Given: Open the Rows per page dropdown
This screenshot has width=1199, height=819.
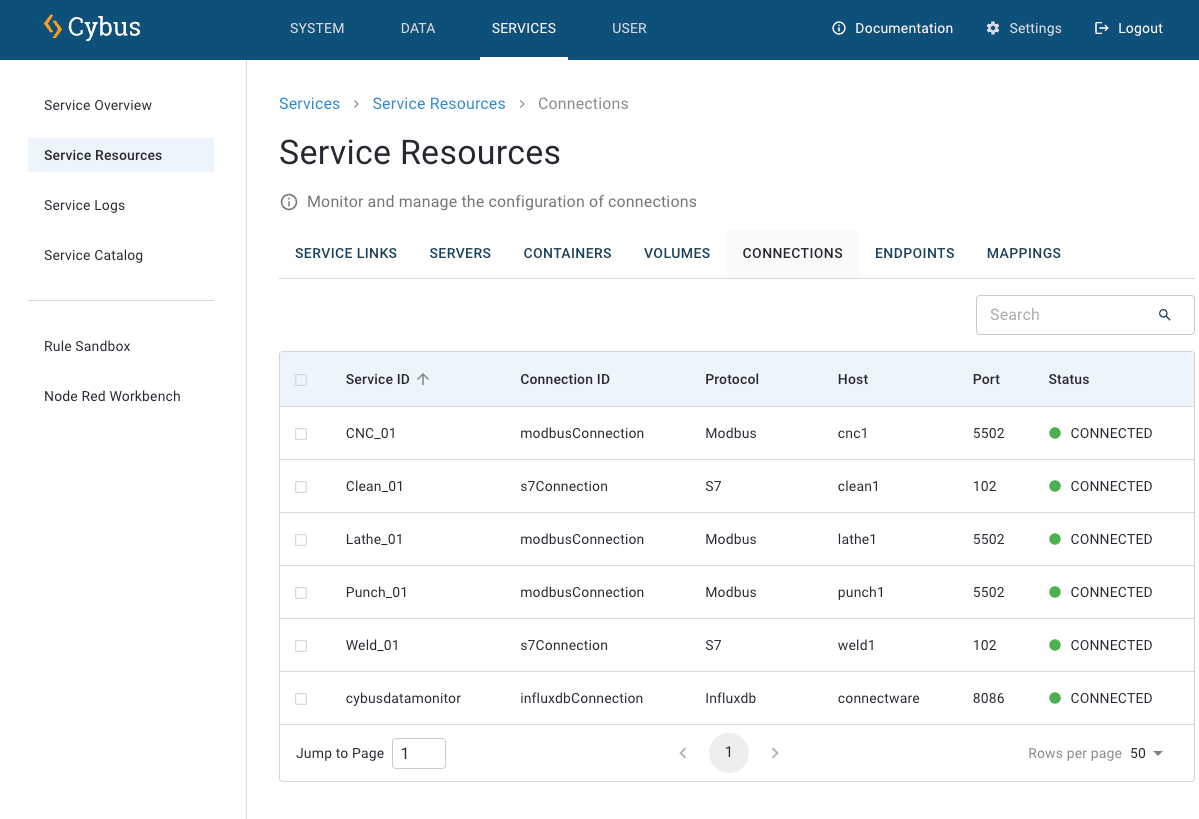Looking at the screenshot, I should [x=1147, y=753].
